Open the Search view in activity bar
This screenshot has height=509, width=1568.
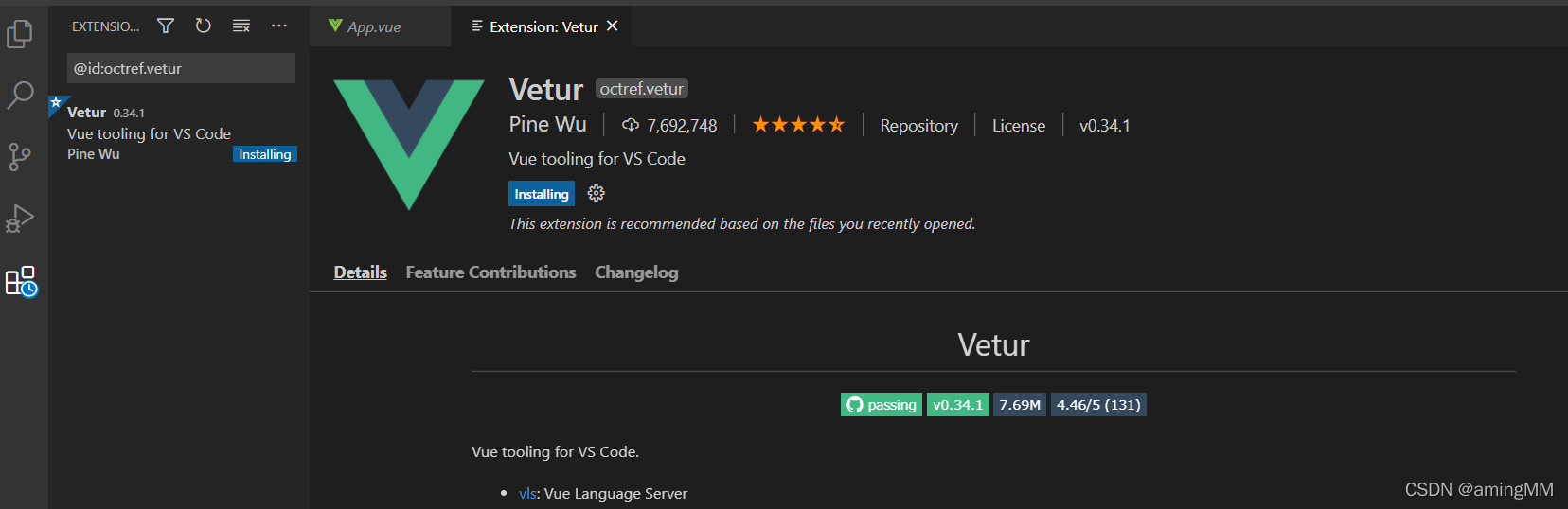click(20, 95)
